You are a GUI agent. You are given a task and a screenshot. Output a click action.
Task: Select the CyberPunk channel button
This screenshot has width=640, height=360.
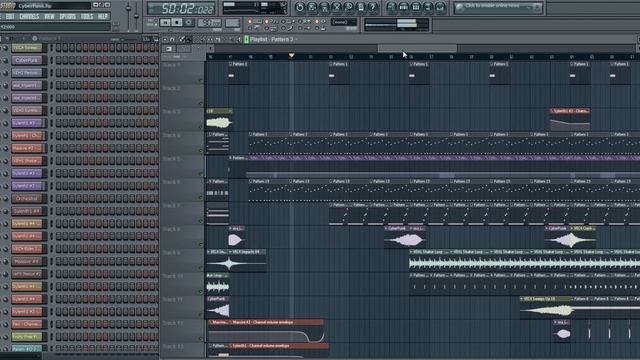tap(27, 60)
